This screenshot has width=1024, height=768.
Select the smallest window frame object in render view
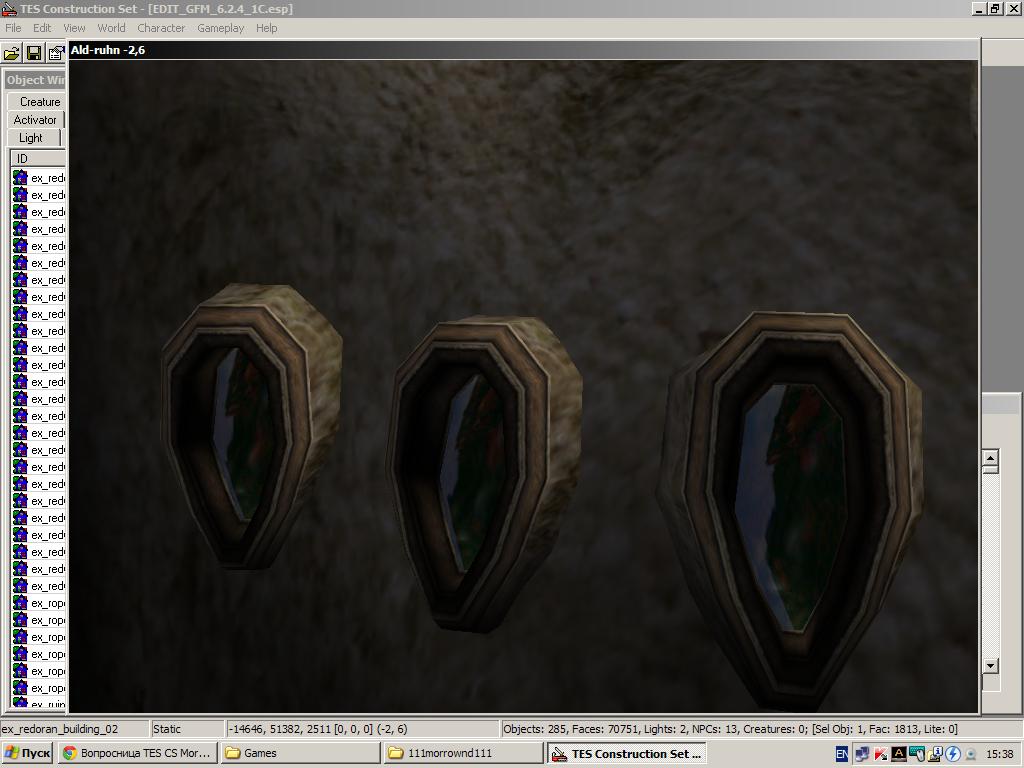[251, 426]
